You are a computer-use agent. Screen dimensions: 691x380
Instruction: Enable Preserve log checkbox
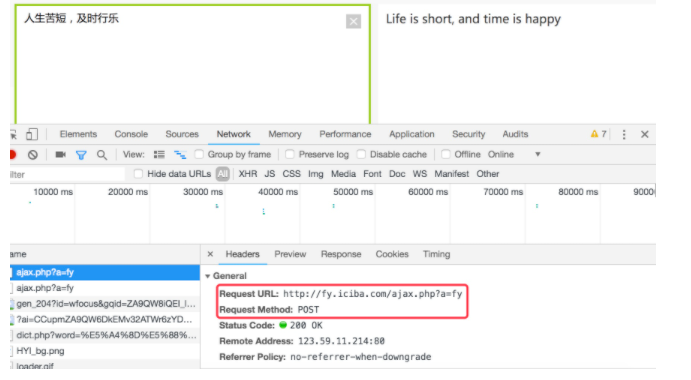(290, 154)
